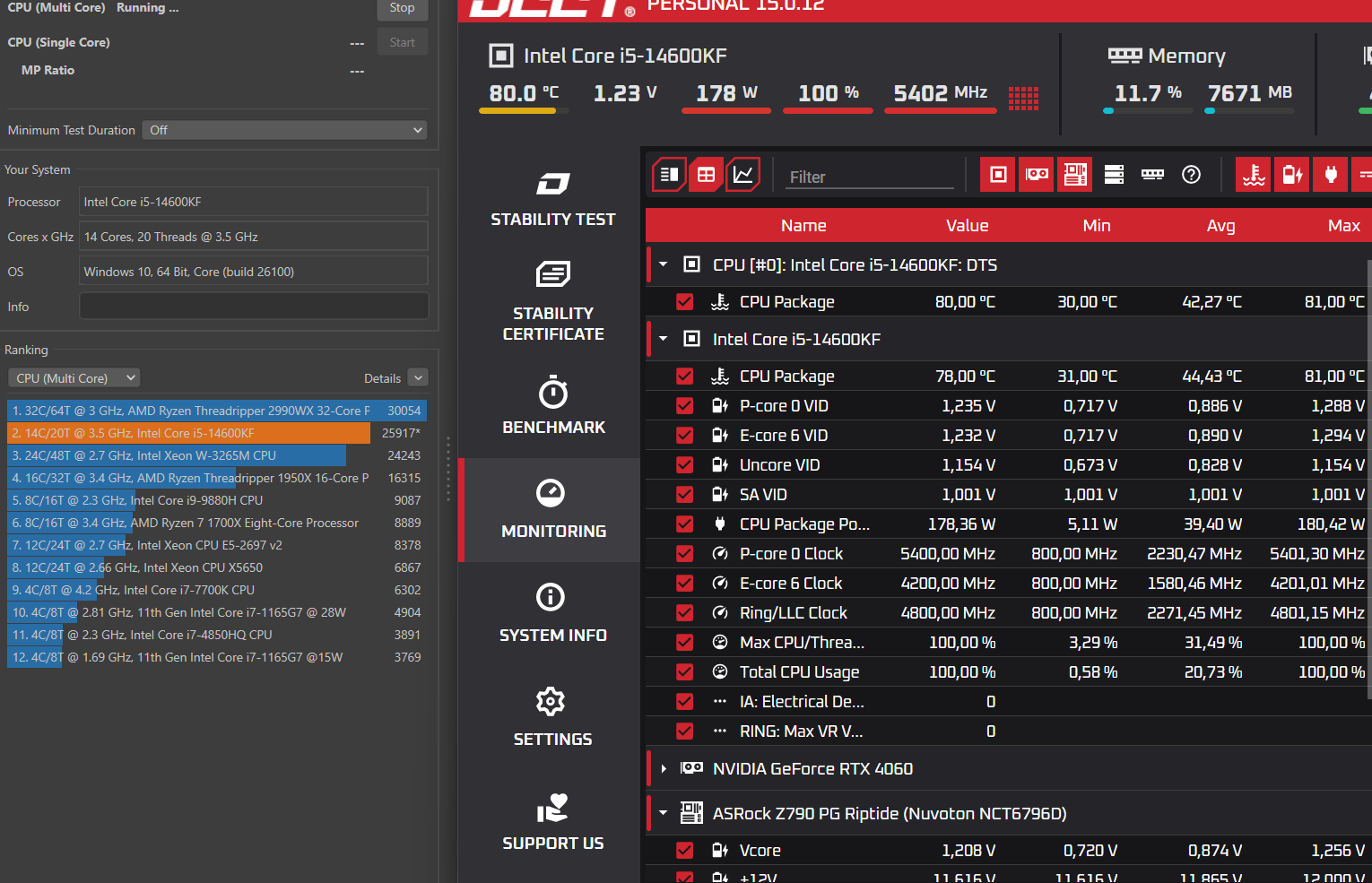Viewport: 1372px width, 883px height.
Task: Open the System Info section
Action: click(552, 614)
